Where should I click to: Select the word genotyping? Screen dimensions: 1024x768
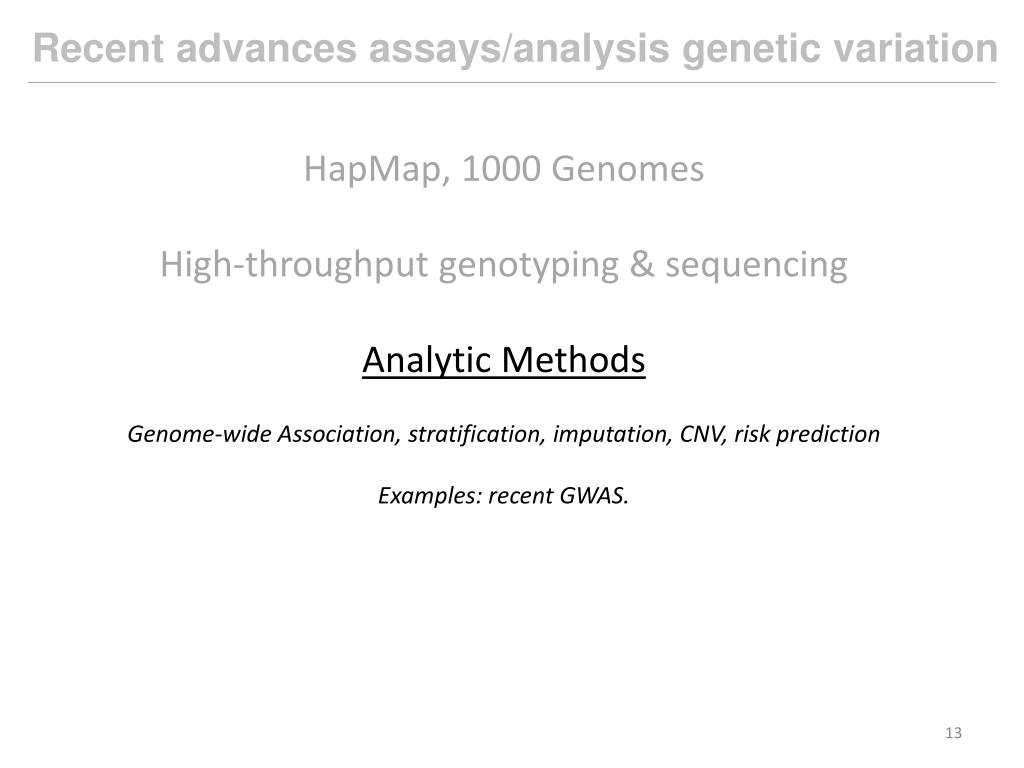pyautogui.click(x=528, y=266)
